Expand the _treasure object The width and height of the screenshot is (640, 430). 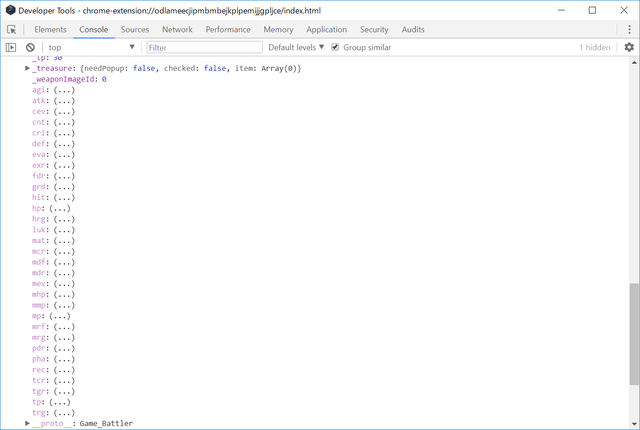tap(27, 68)
